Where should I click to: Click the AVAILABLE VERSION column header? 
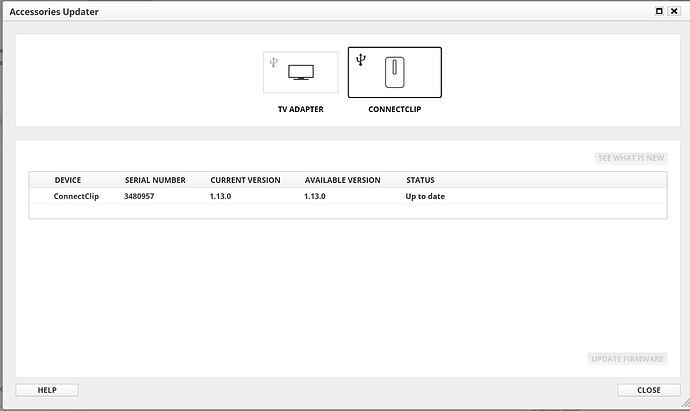coord(342,180)
